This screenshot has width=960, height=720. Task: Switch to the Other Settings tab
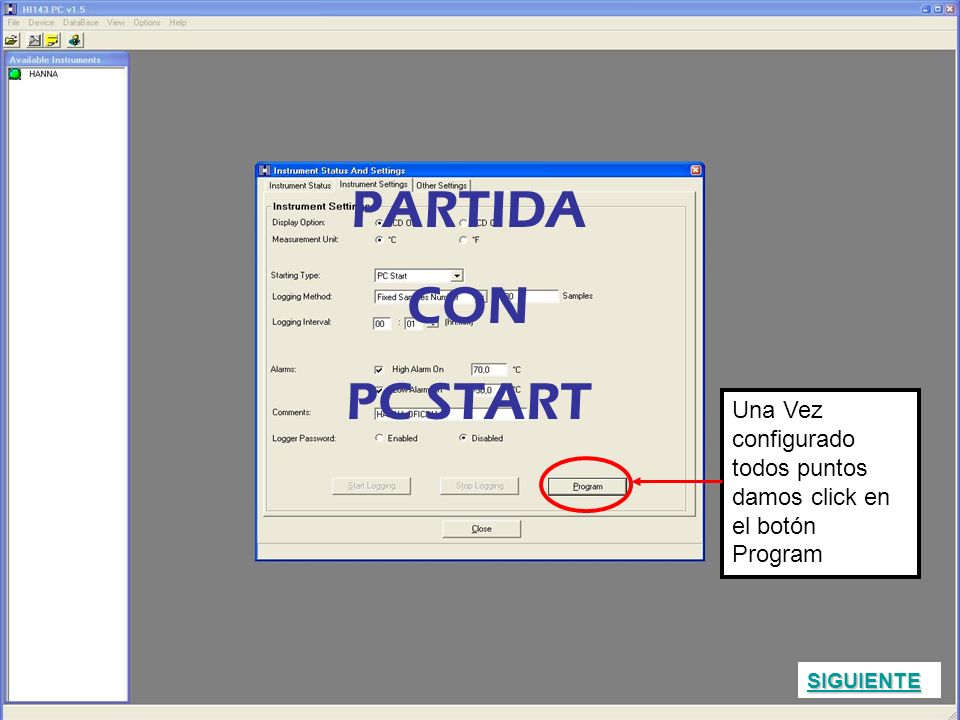[441, 186]
